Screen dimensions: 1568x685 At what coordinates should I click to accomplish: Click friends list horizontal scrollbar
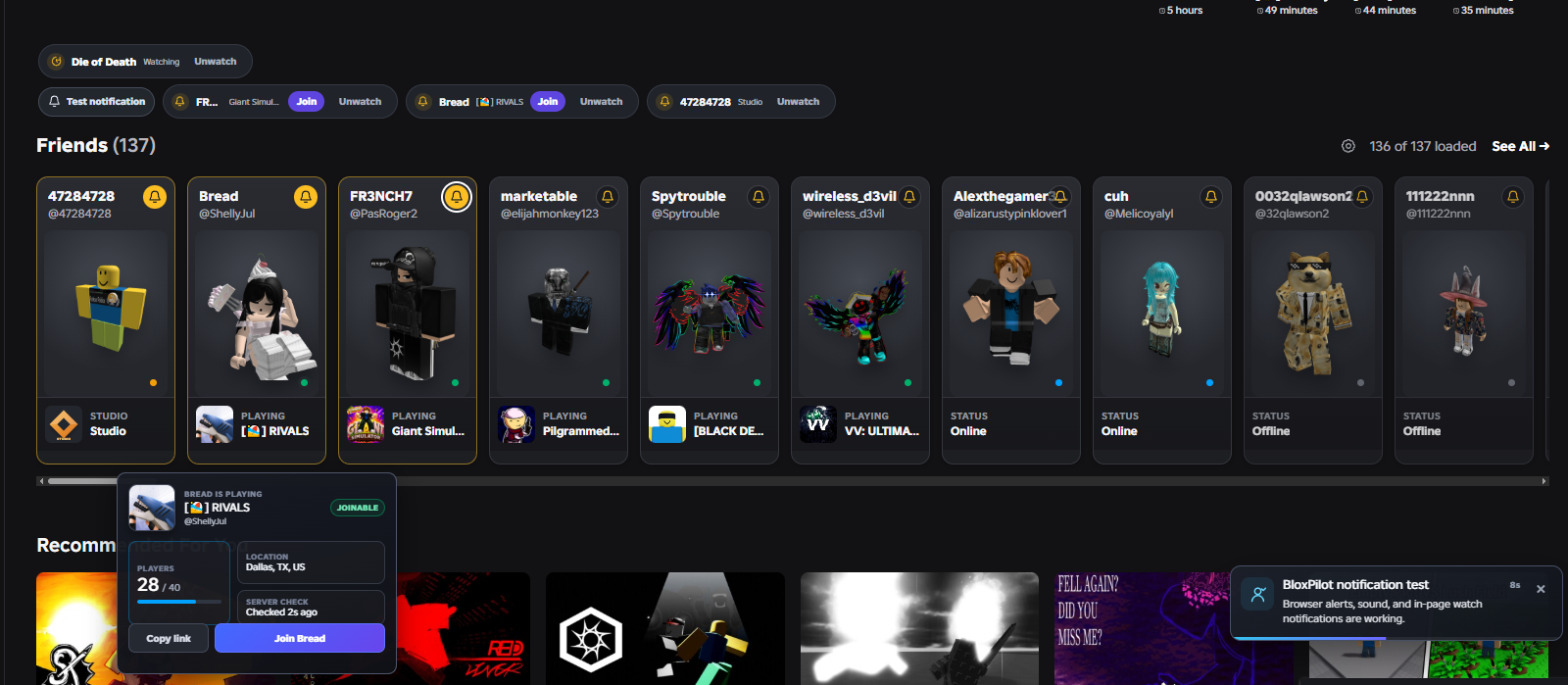tap(793, 481)
